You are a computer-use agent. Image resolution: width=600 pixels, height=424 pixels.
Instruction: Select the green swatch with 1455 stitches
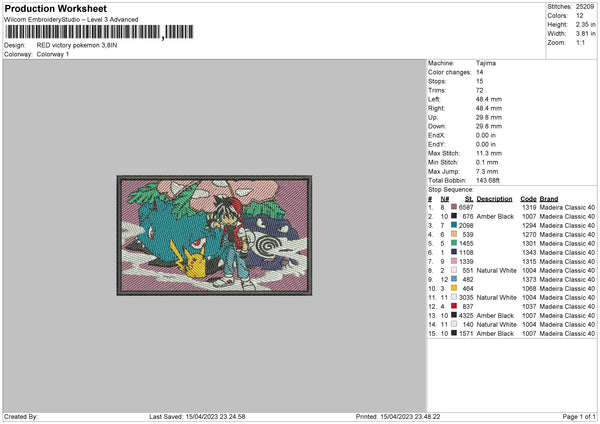pyautogui.click(x=454, y=243)
